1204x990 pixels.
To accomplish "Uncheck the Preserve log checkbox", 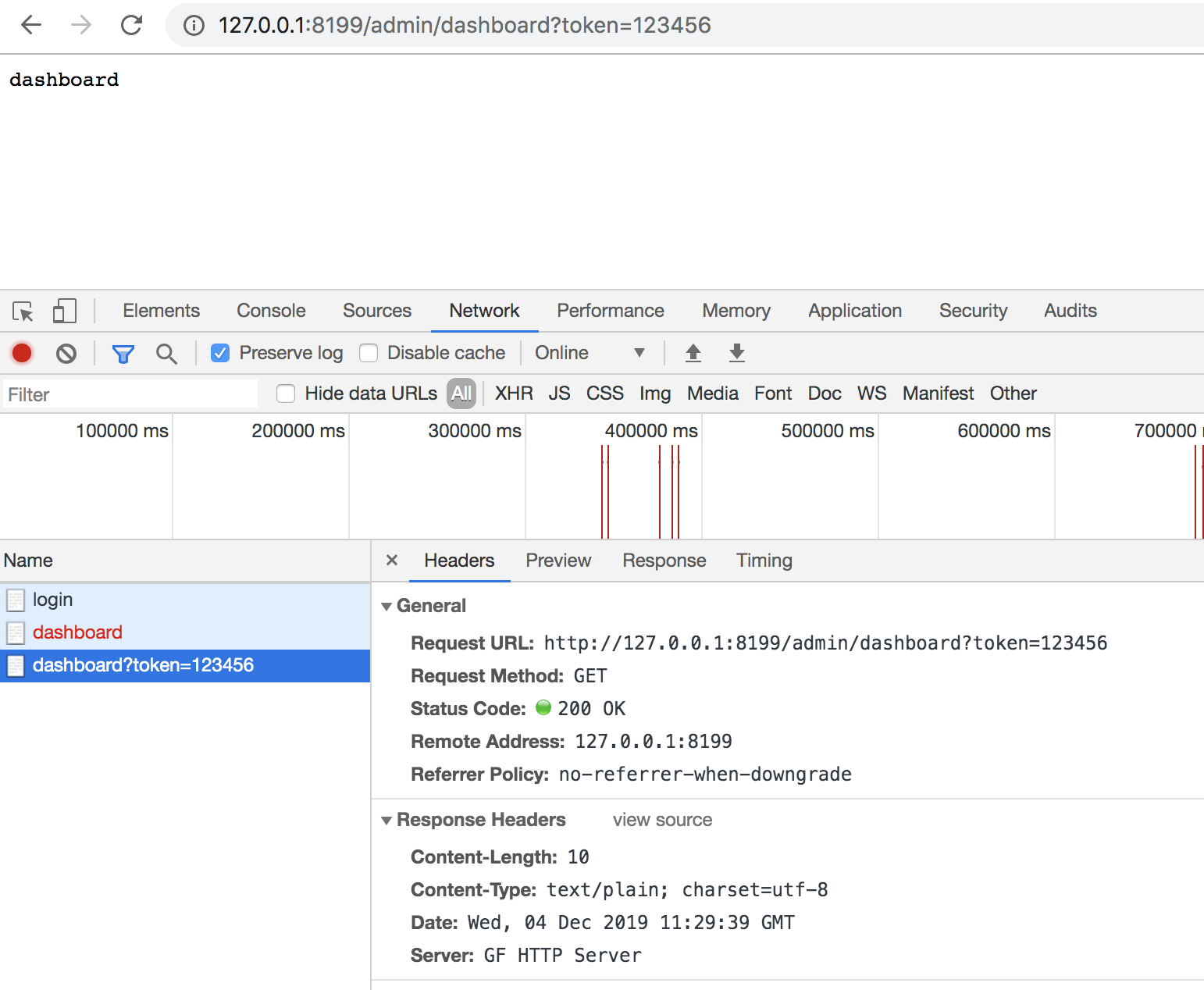I will click(221, 354).
